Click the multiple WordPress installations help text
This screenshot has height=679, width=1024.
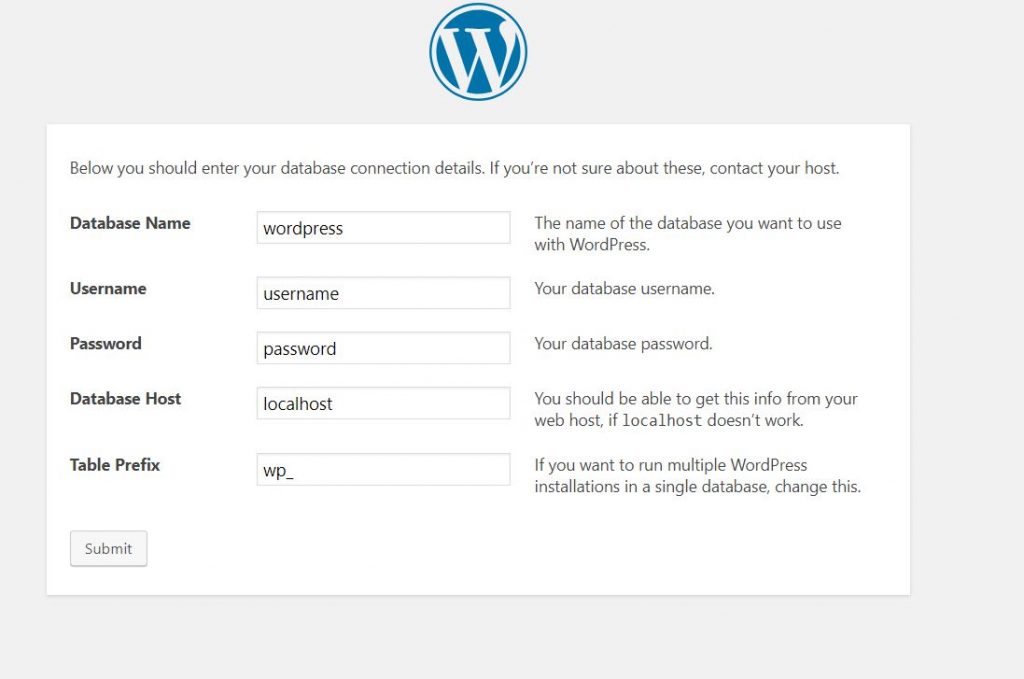(697, 475)
